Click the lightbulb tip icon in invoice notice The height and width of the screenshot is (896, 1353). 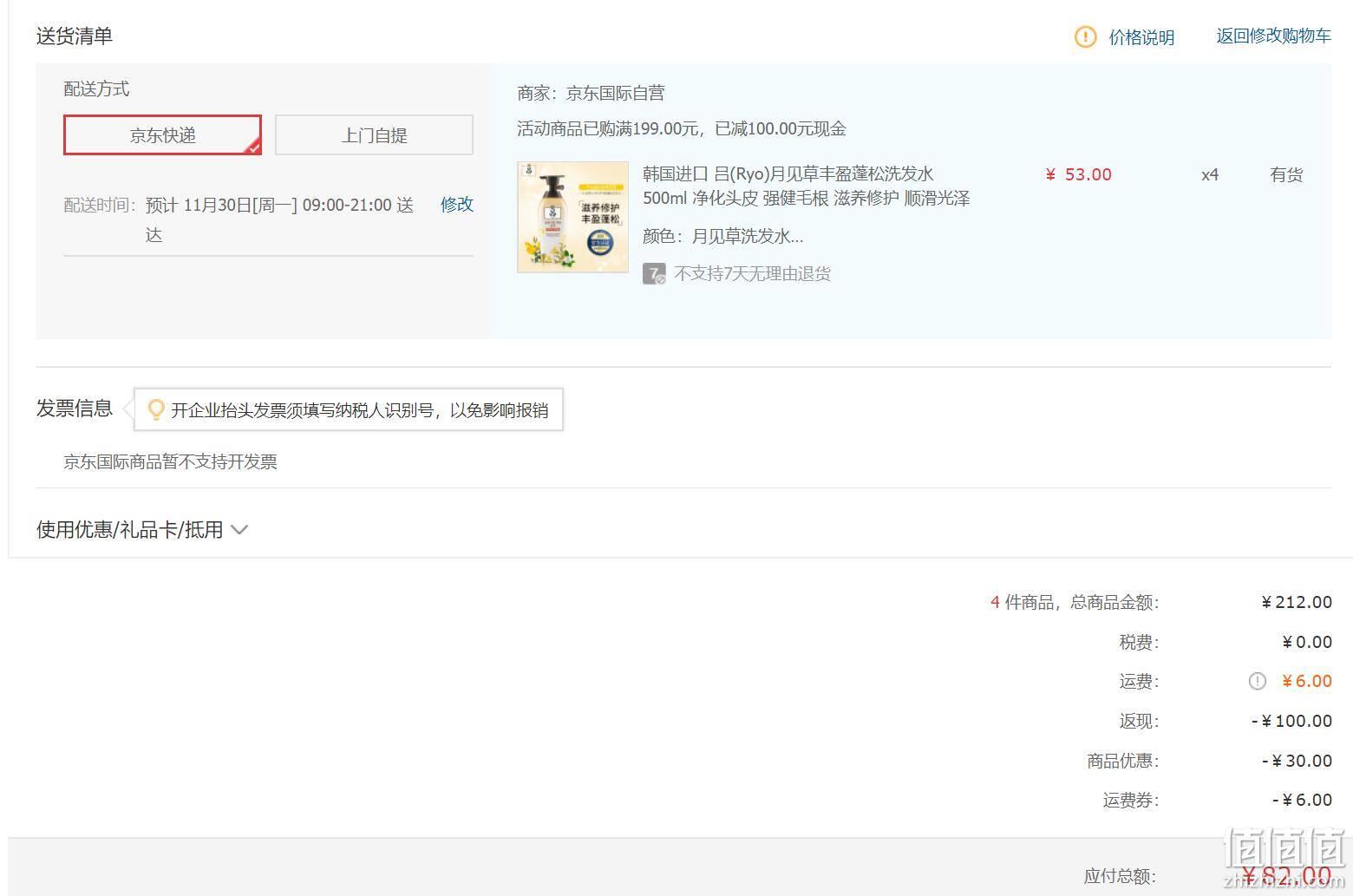click(156, 409)
